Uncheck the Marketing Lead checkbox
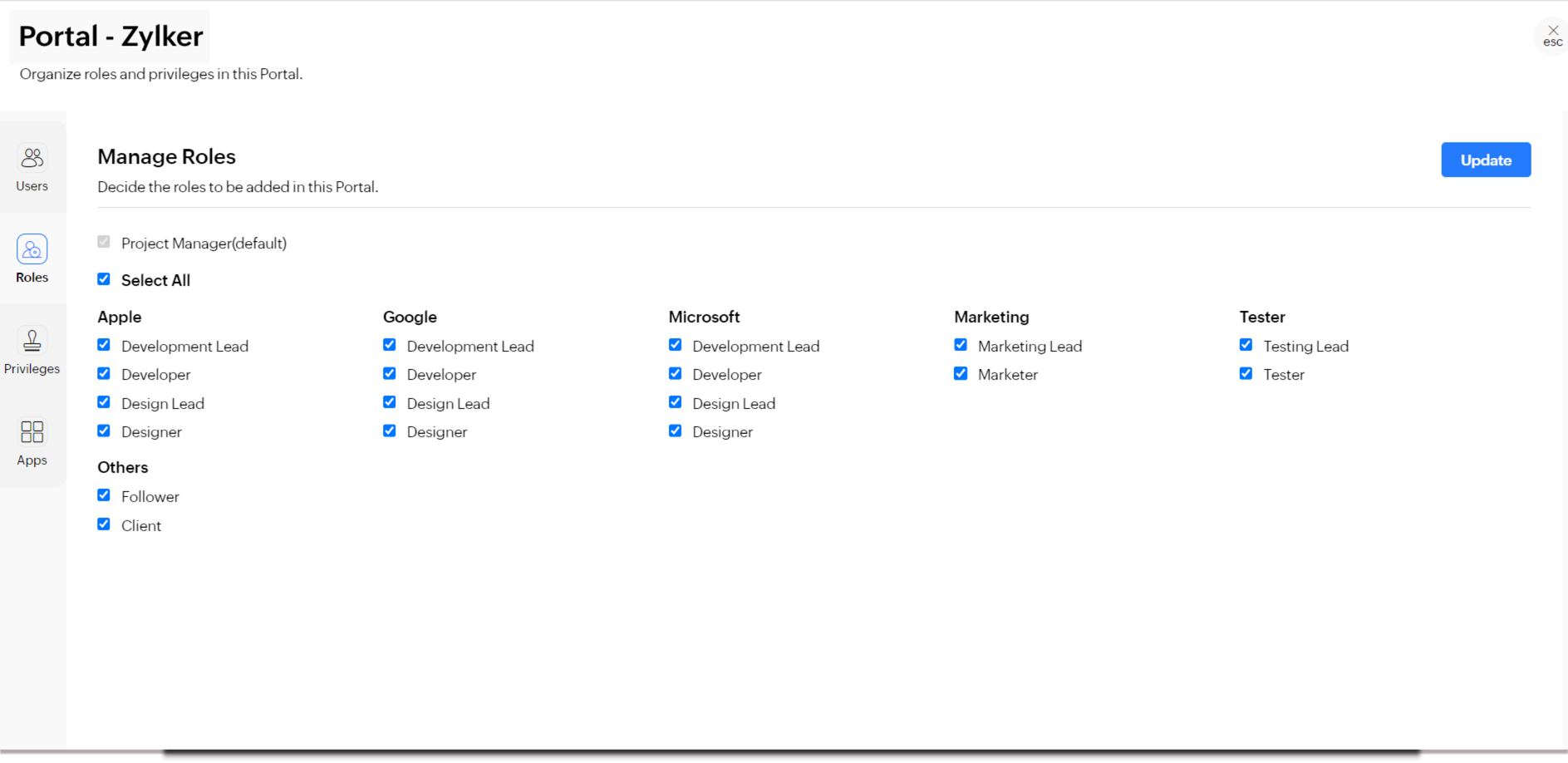The width and height of the screenshot is (1568, 763). click(961, 345)
